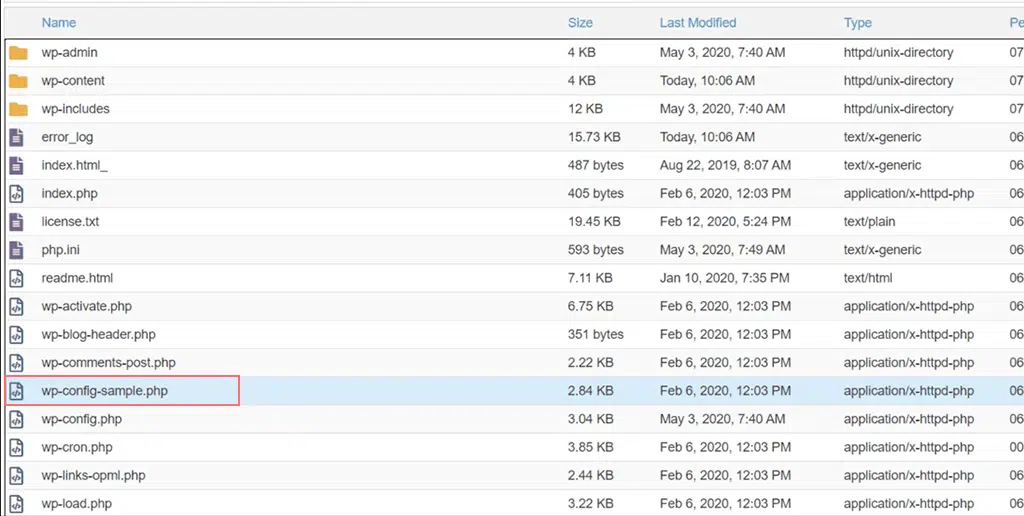
Task: Click the 6.75 KB size of wp-activate.php
Action: pyautogui.click(x=590, y=306)
